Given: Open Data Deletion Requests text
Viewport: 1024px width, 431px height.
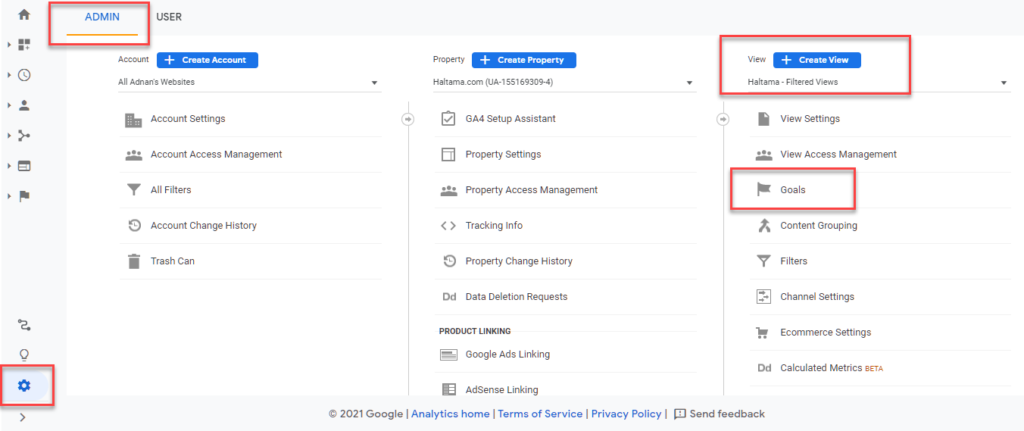Looking at the screenshot, I should pos(516,296).
